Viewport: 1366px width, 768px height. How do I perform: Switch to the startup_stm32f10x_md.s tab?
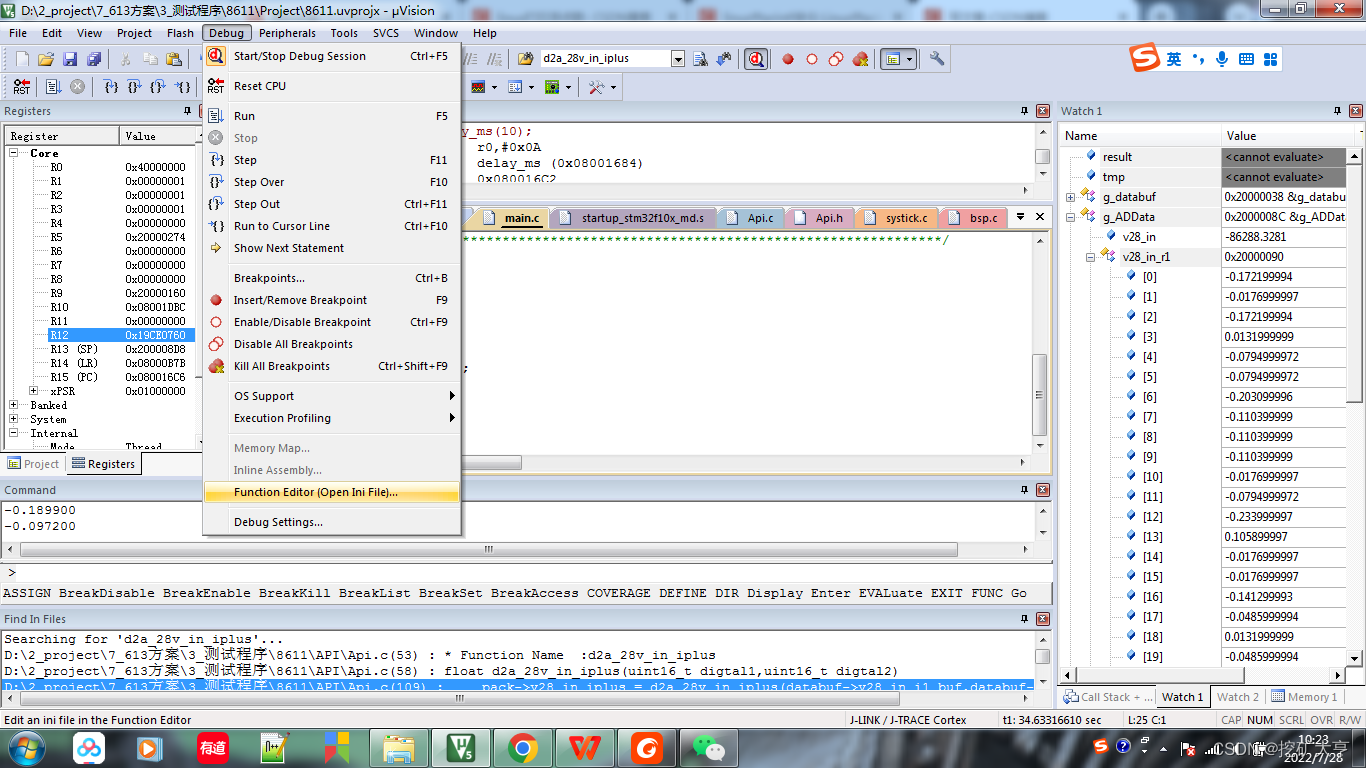pyautogui.click(x=635, y=218)
